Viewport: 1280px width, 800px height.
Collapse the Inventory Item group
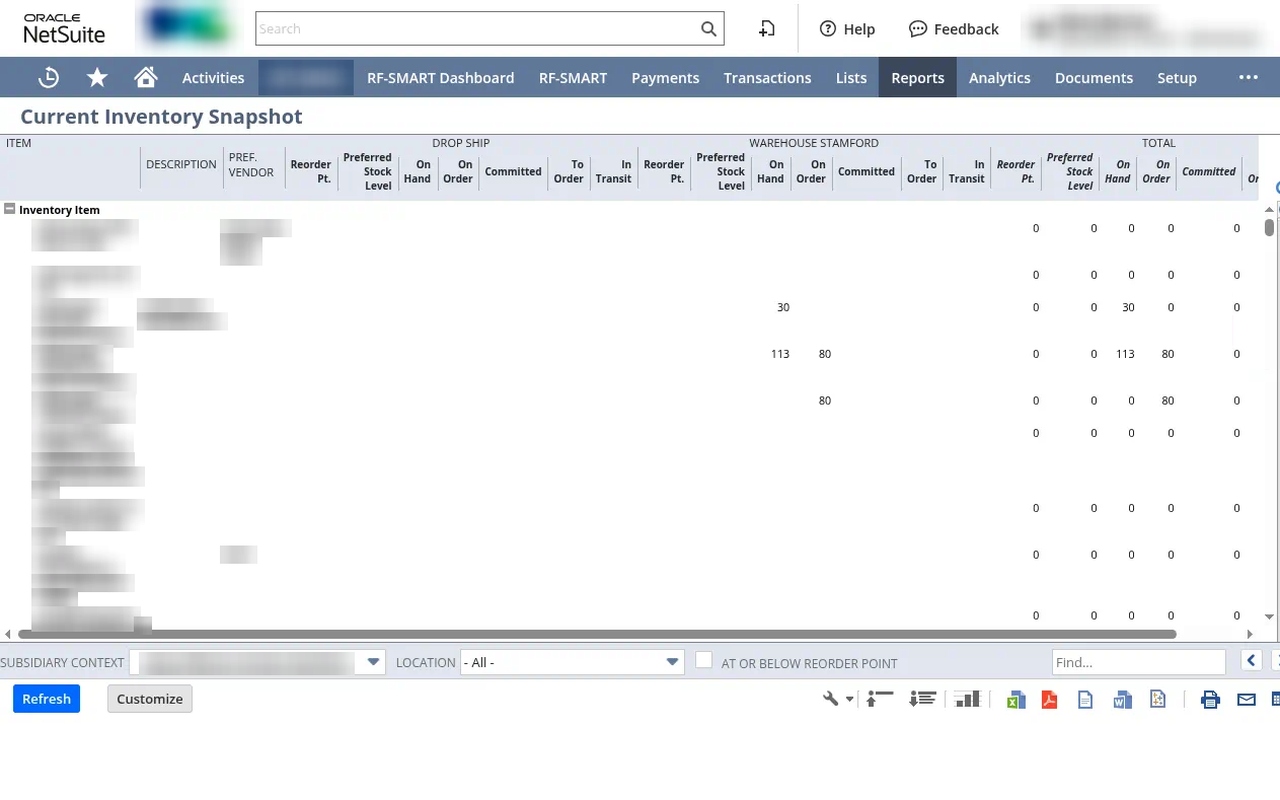pyautogui.click(x=10, y=209)
